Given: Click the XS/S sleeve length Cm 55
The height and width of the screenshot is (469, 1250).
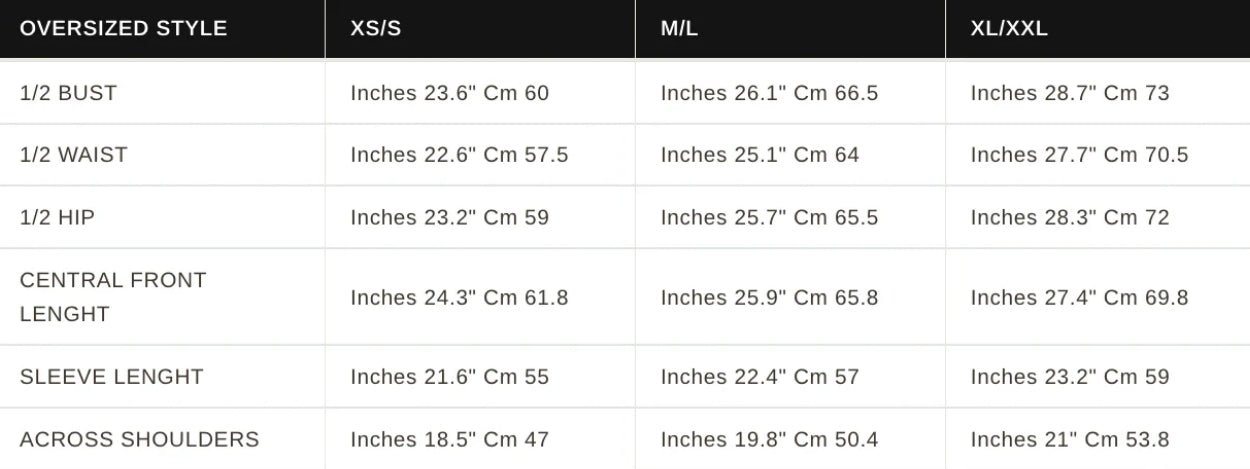Looking at the screenshot, I should point(516,377).
